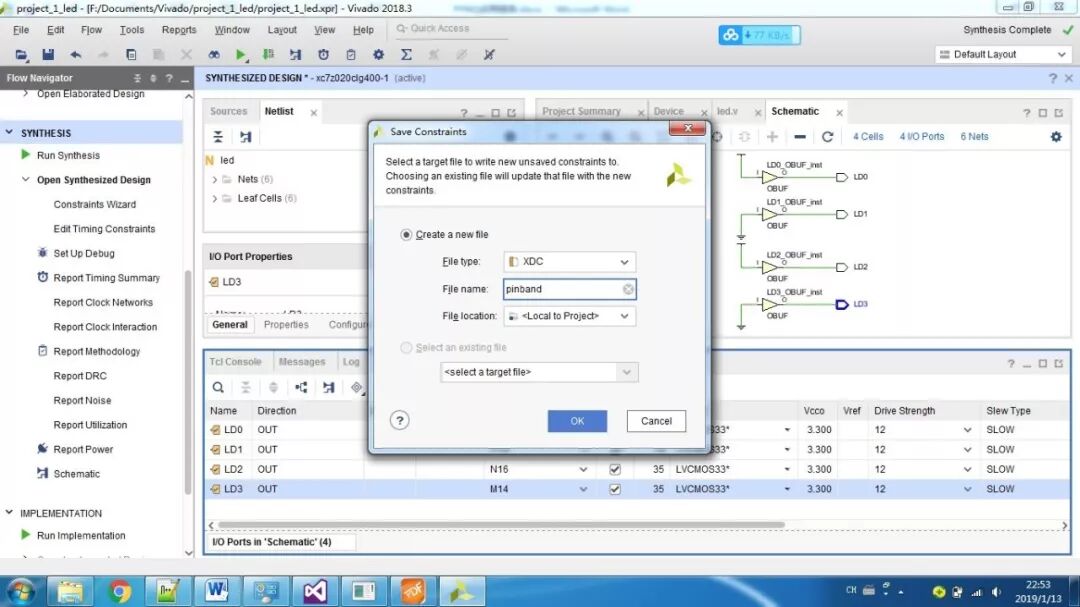The height and width of the screenshot is (607, 1080).
Task: Click the Collapse All icon in Netlist panel
Action: click(x=218, y=136)
